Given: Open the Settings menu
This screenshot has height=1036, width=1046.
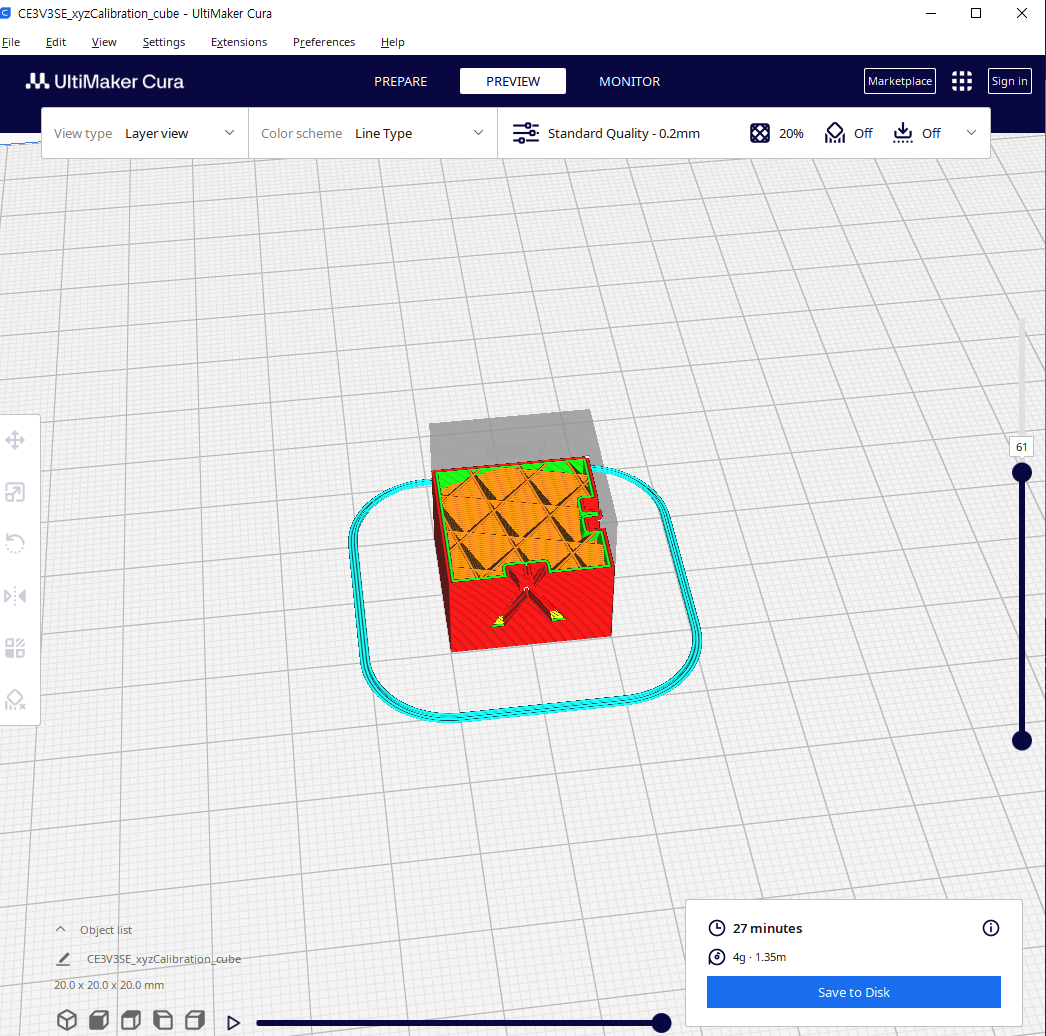Looking at the screenshot, I should [x=163, y=42].
